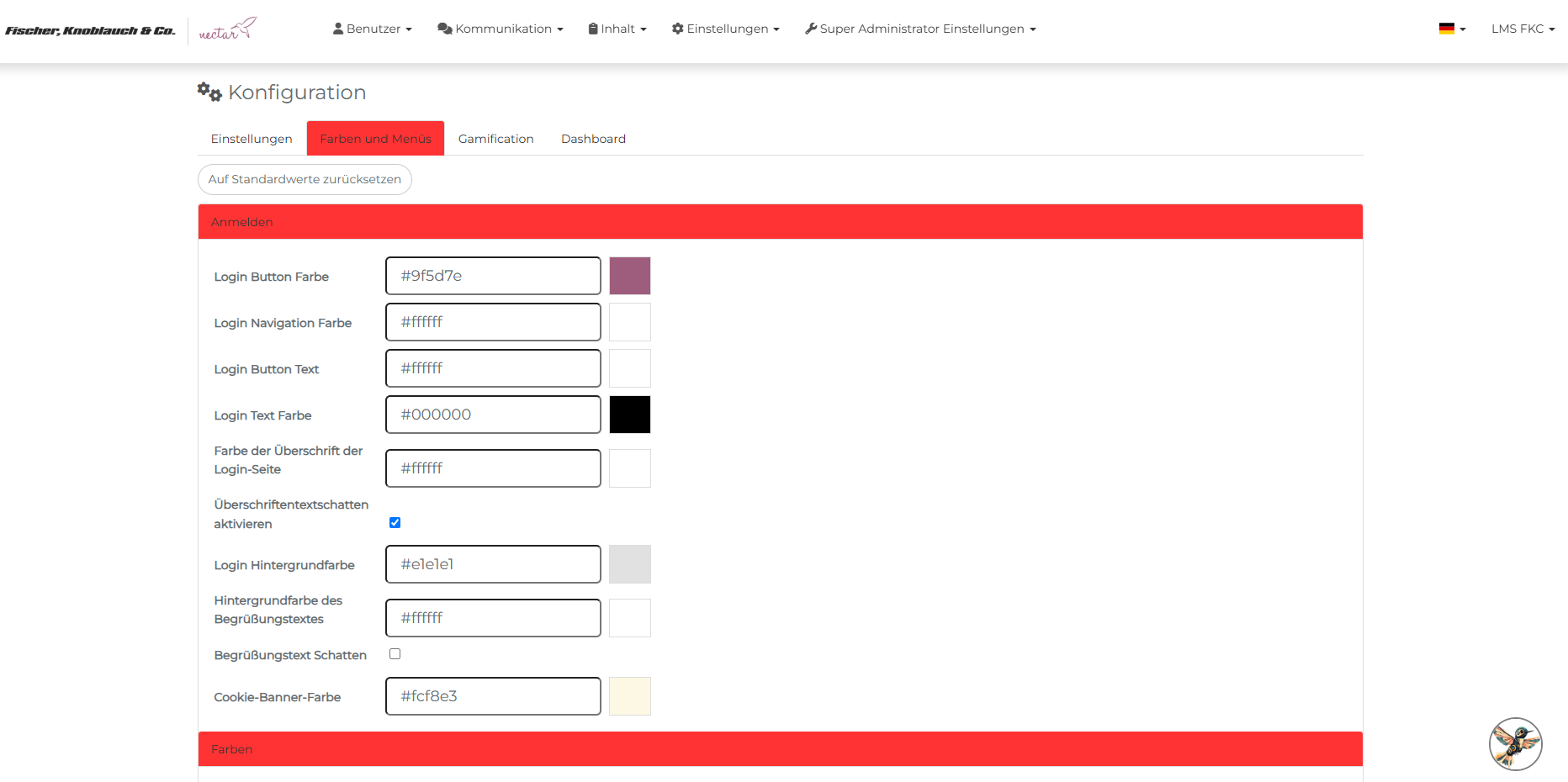Disable the Überschriftentextschatten aktivieren checkbox
The image size is (1568, 782).
(x=395, y=523)
